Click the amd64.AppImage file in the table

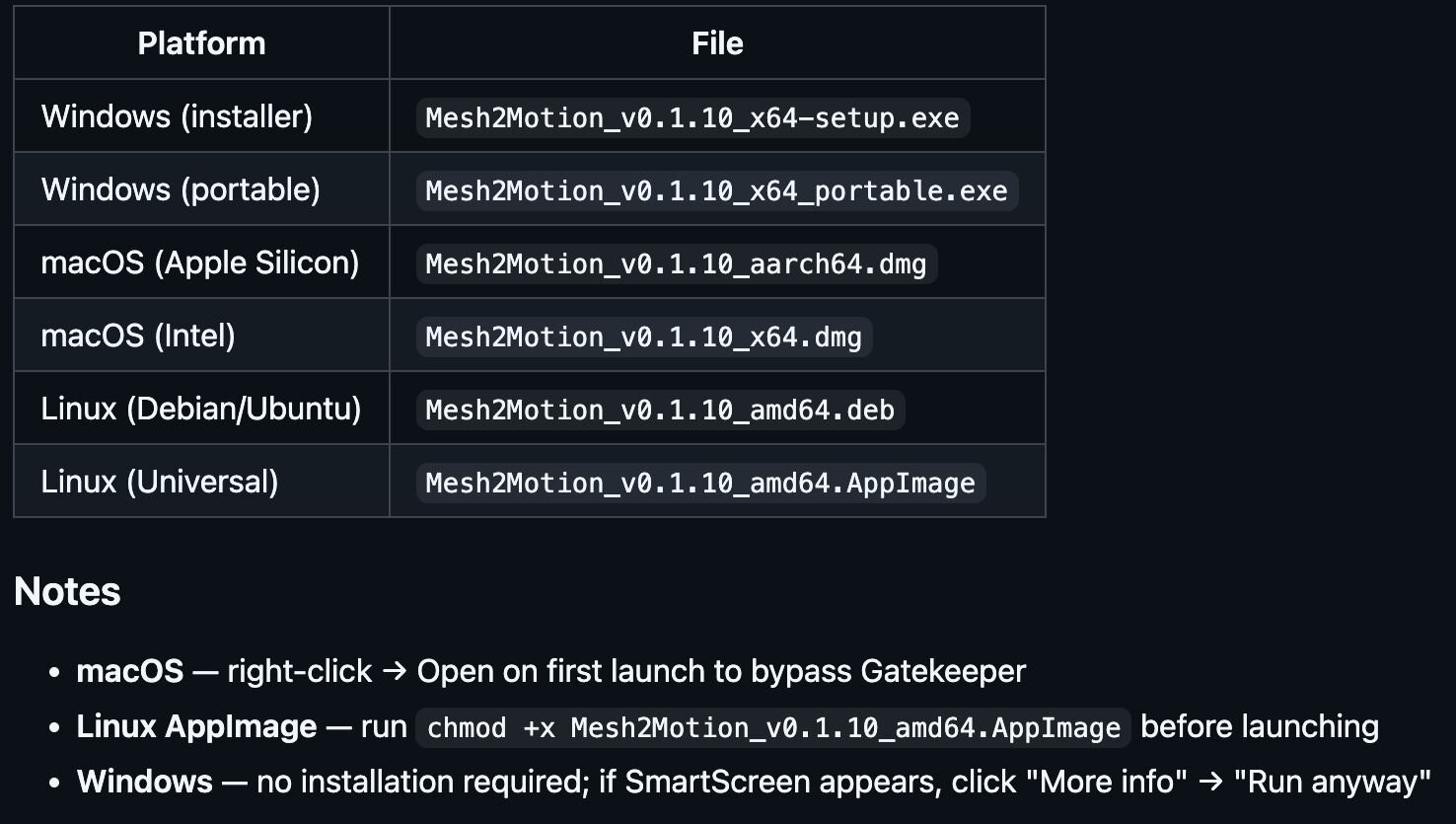[x=700, y=483]
